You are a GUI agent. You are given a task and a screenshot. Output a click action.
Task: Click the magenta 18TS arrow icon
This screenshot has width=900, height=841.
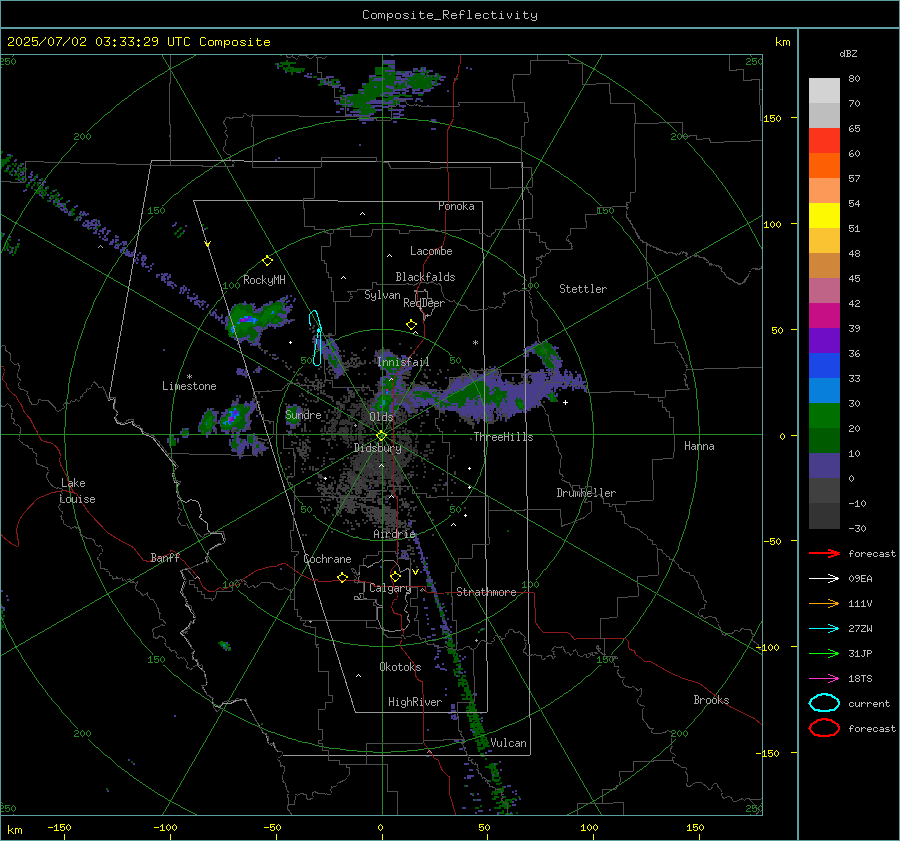[x=824, y=679]
